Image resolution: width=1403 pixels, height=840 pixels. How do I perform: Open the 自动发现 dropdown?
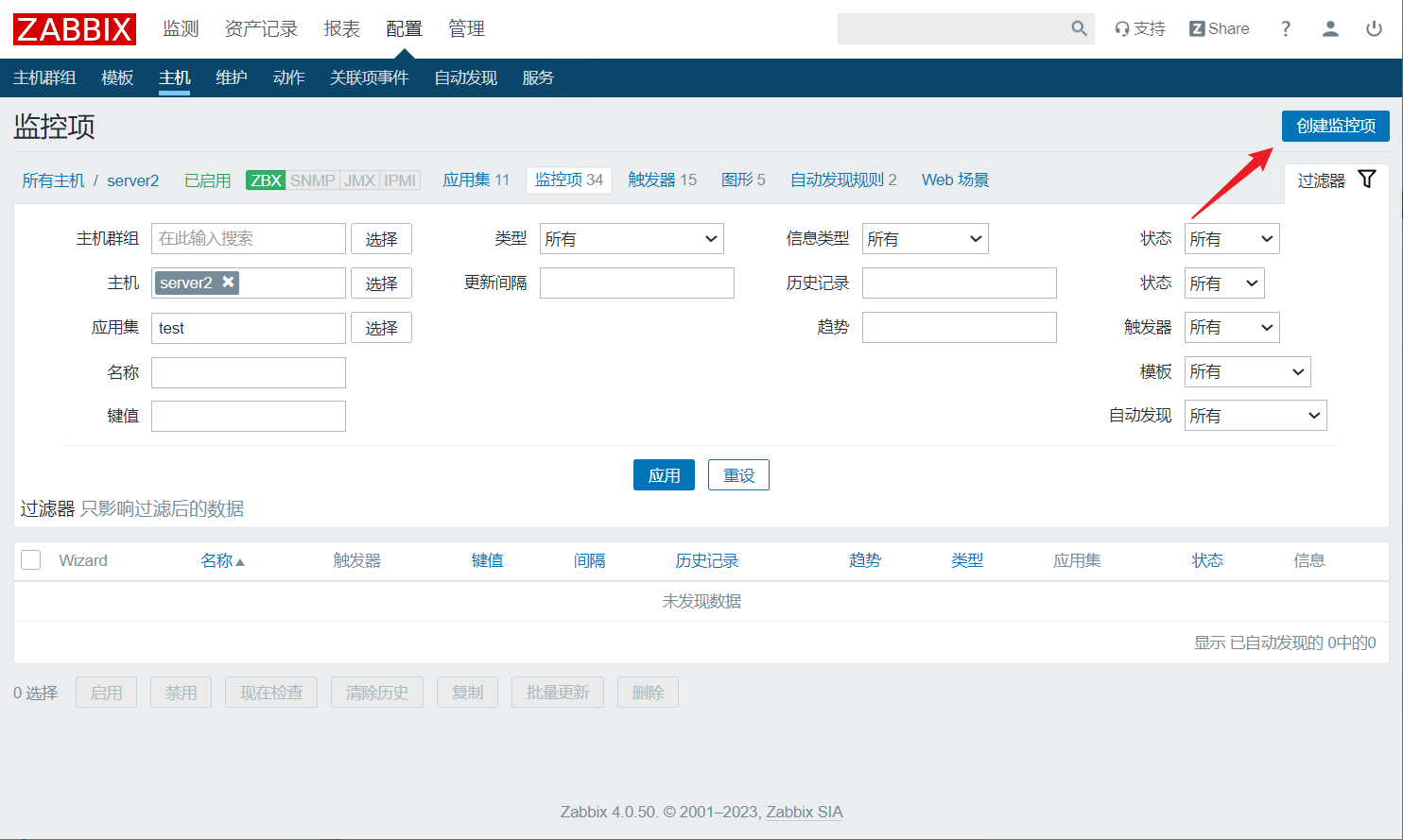[1255, 416]
